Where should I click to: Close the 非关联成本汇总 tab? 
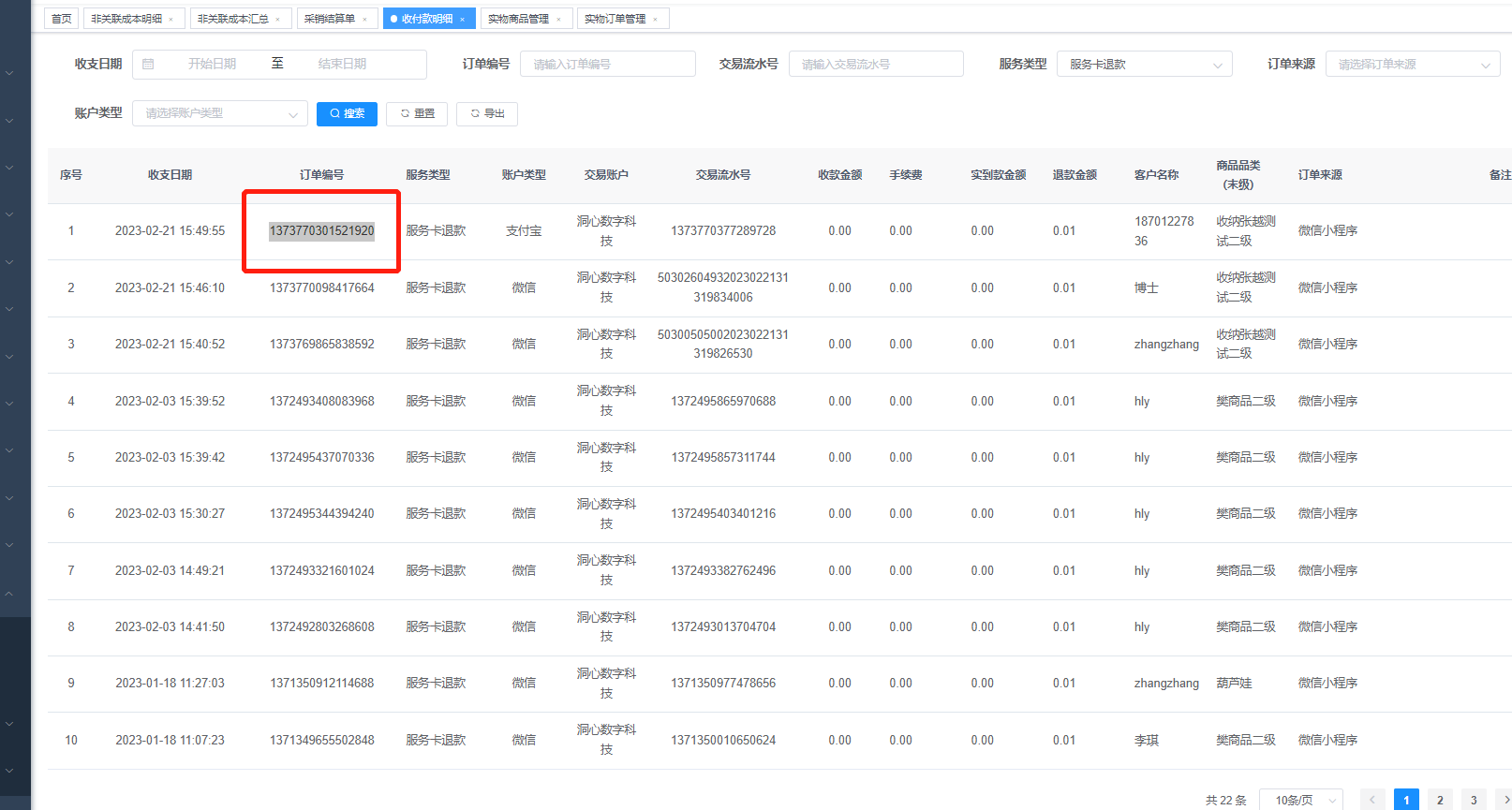click(x=277, y=20)
